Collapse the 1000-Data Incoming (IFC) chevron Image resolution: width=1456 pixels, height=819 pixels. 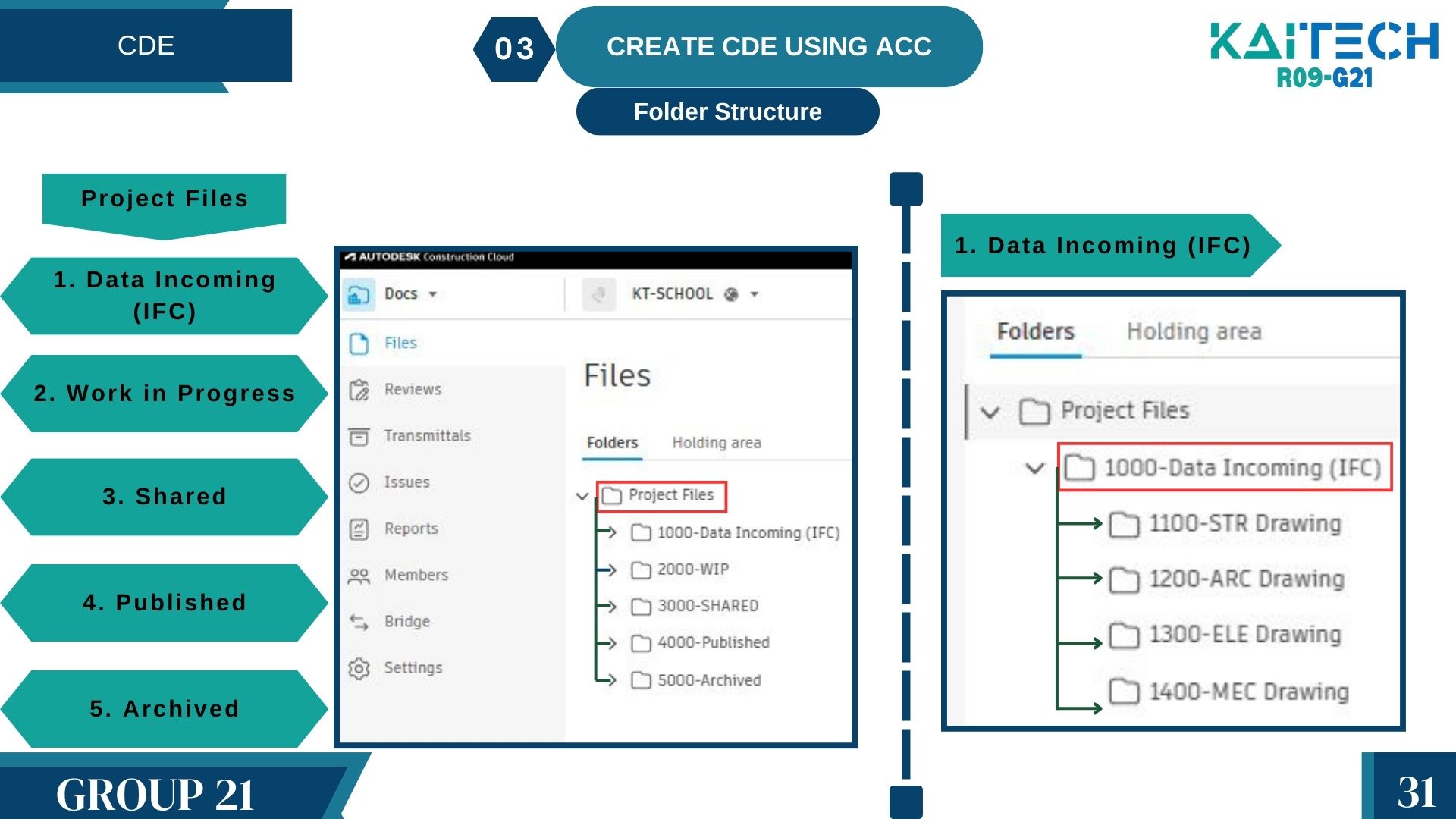[1035, 468]
